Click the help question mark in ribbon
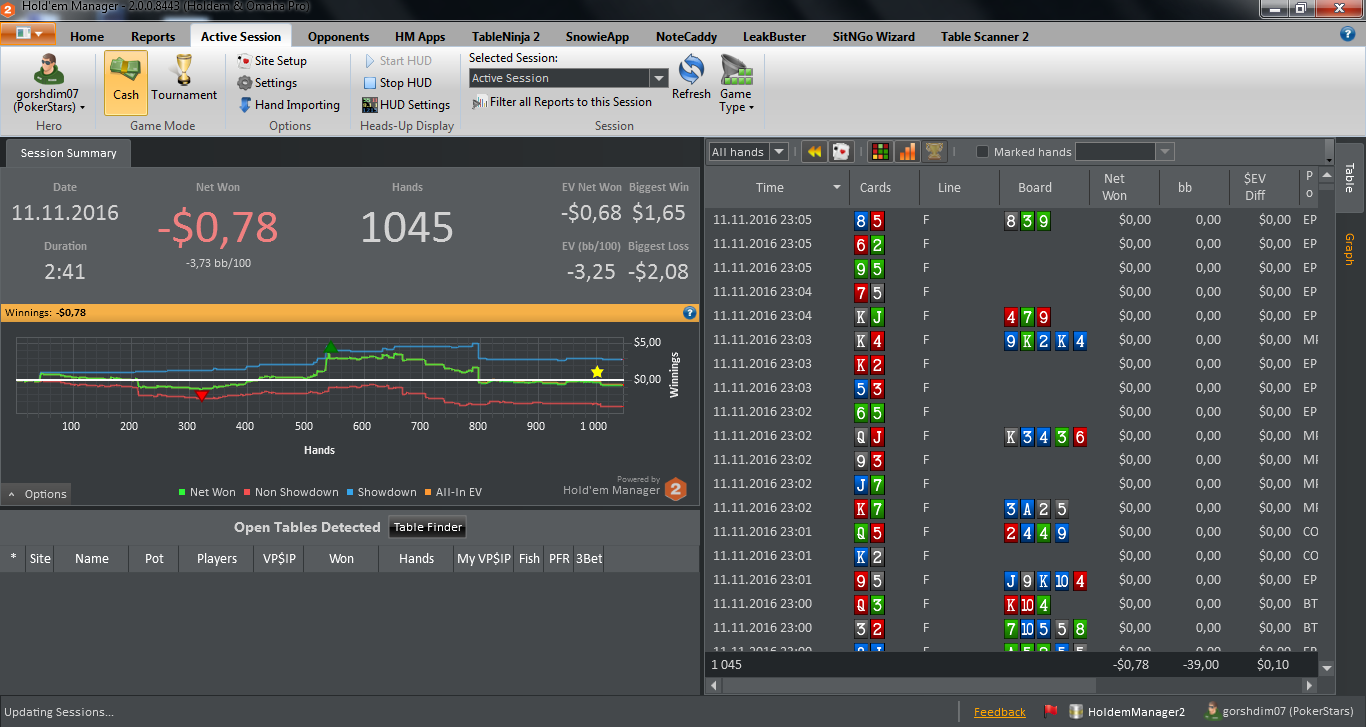The image size is (1366, 728). [1347, 33]
